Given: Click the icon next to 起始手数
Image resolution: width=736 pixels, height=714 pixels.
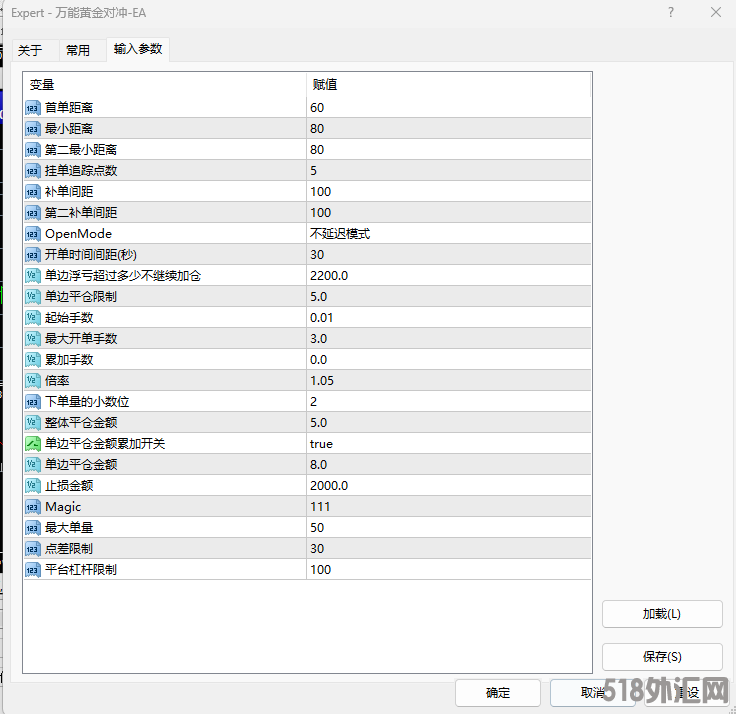Looking at the screenshot, I should tap(33, 318).
